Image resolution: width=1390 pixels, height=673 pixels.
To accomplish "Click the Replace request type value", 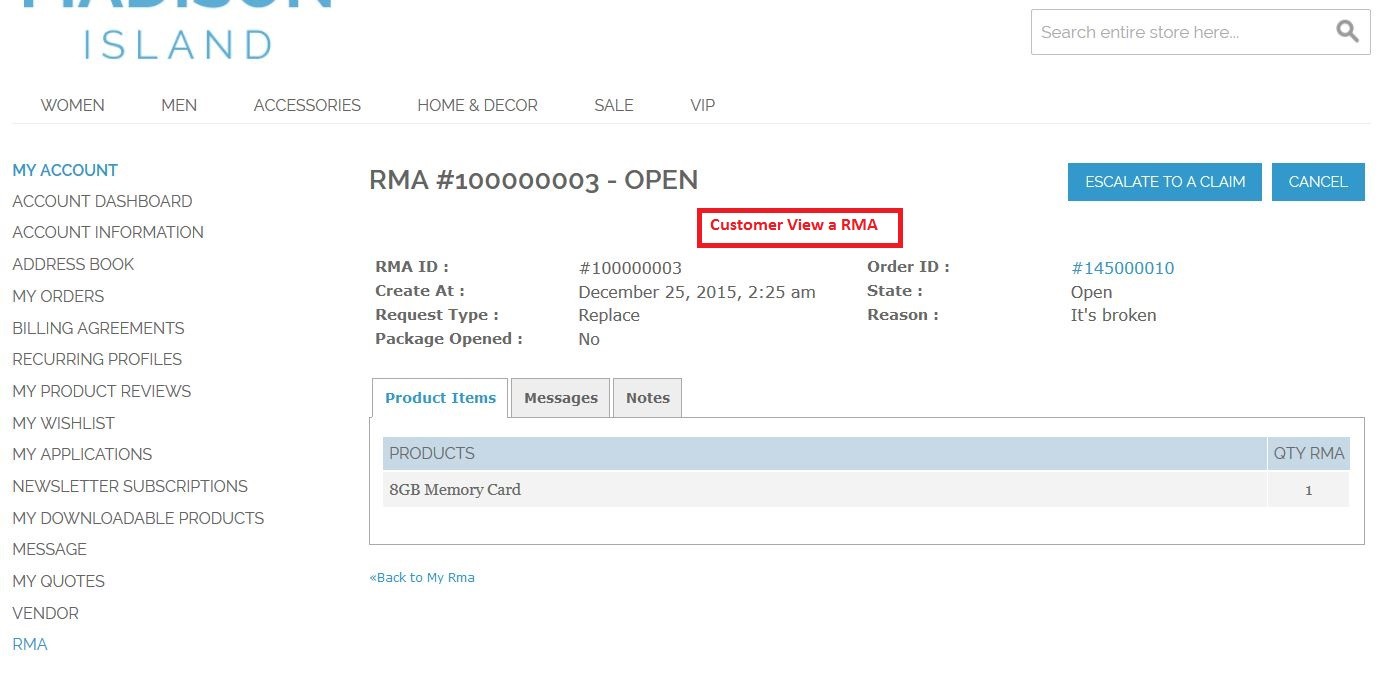I will (609, 315).
